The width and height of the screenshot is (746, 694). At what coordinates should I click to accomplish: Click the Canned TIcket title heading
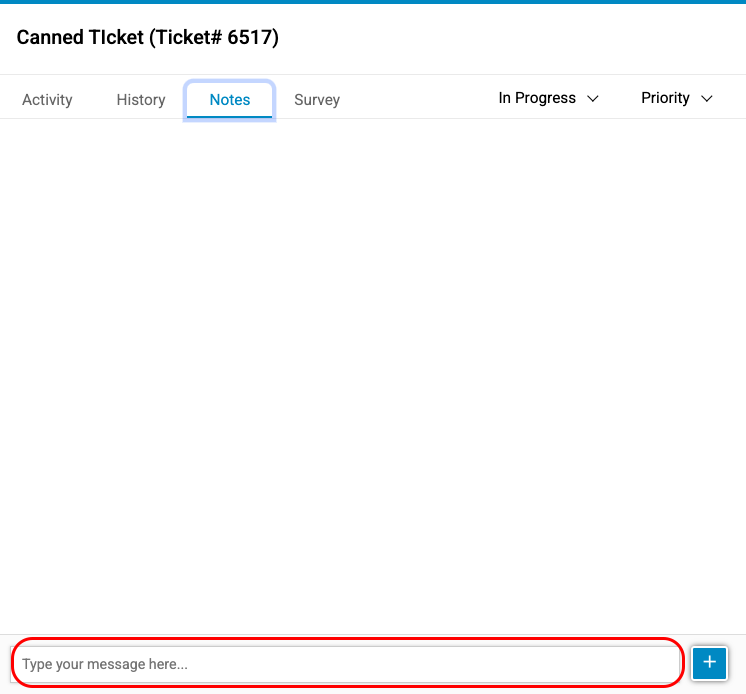click(x=147, y=38)
